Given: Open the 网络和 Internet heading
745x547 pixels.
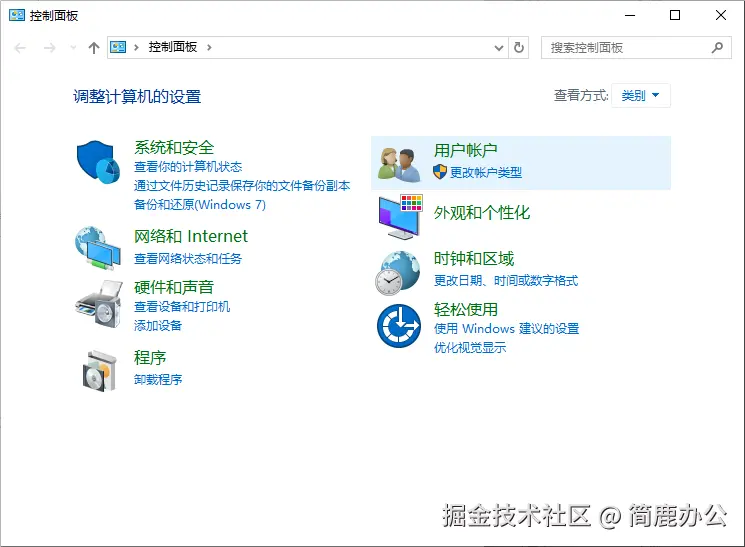Looking at the screenshot, I should click(191, 236).
